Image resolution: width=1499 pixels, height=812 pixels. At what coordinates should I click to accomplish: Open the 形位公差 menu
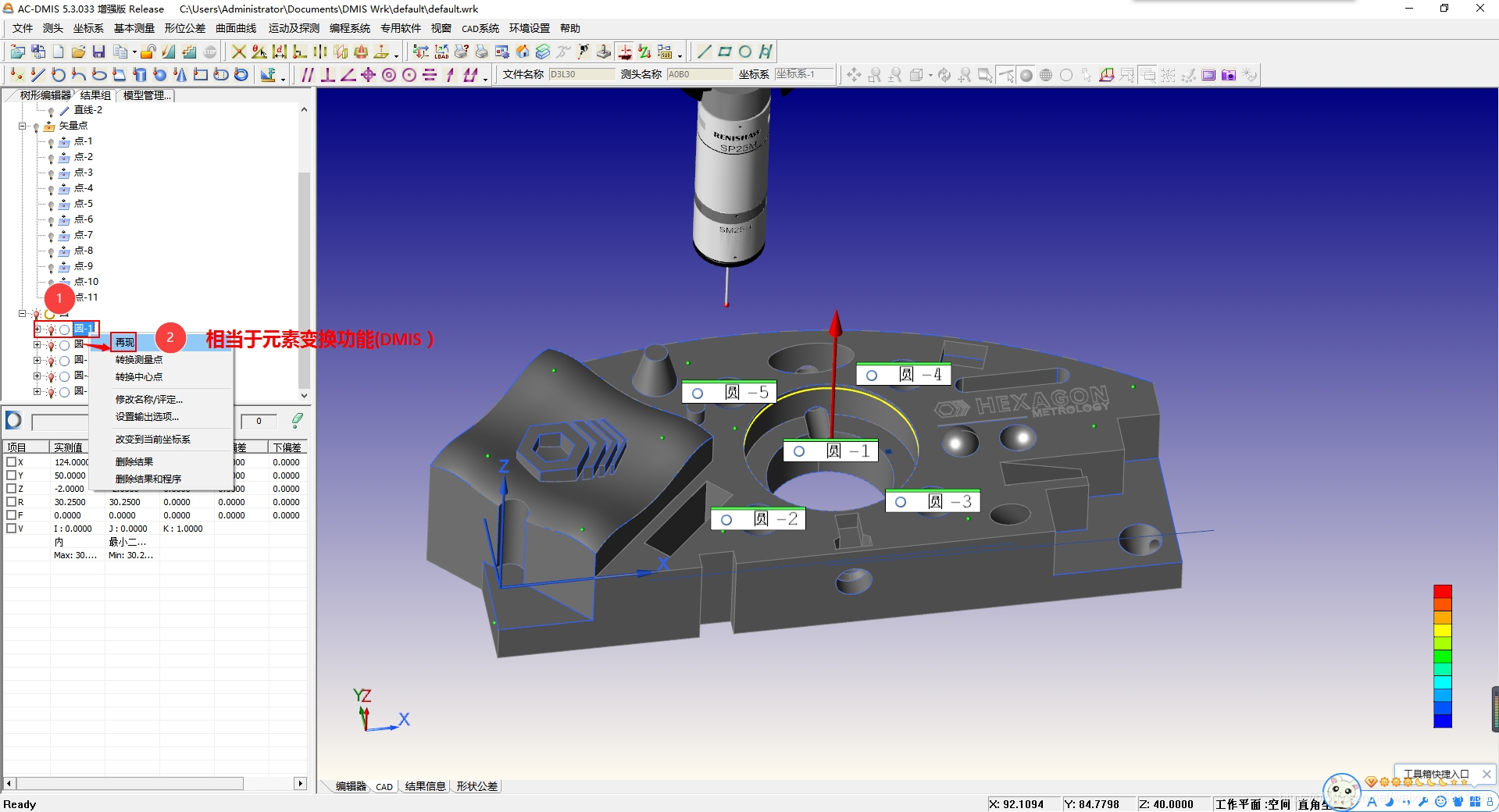(x=185, y=28)
